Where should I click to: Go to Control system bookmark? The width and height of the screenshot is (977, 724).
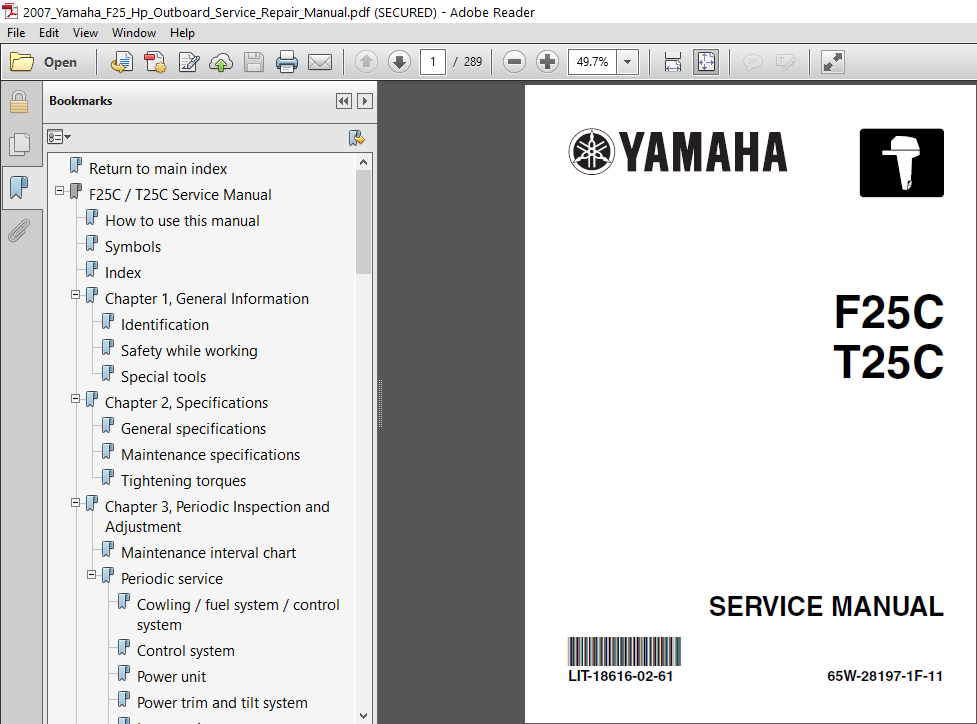(x=186, y=650)
